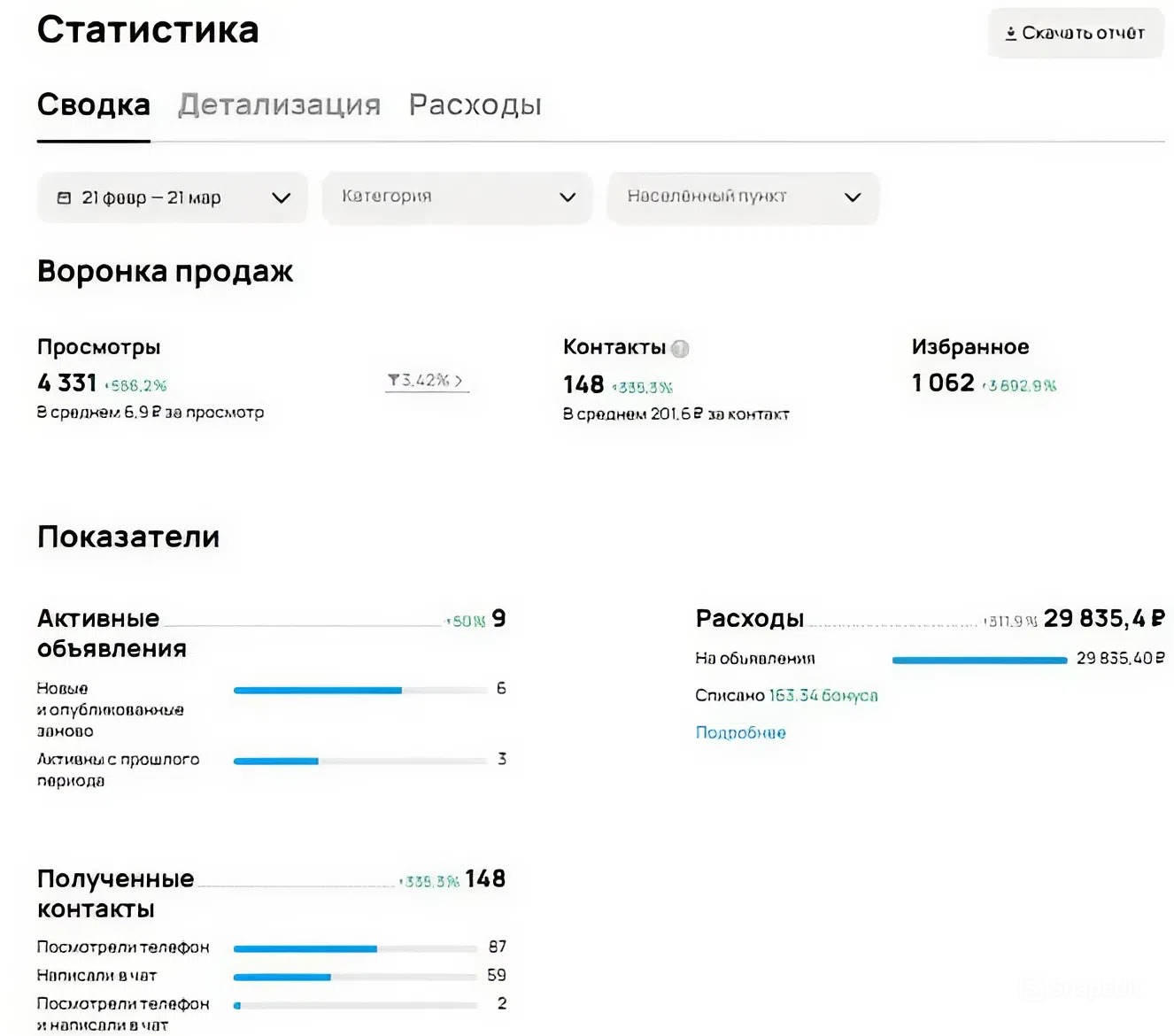
Task: Follow the Подробнее link under expenses
Action: 740,732
